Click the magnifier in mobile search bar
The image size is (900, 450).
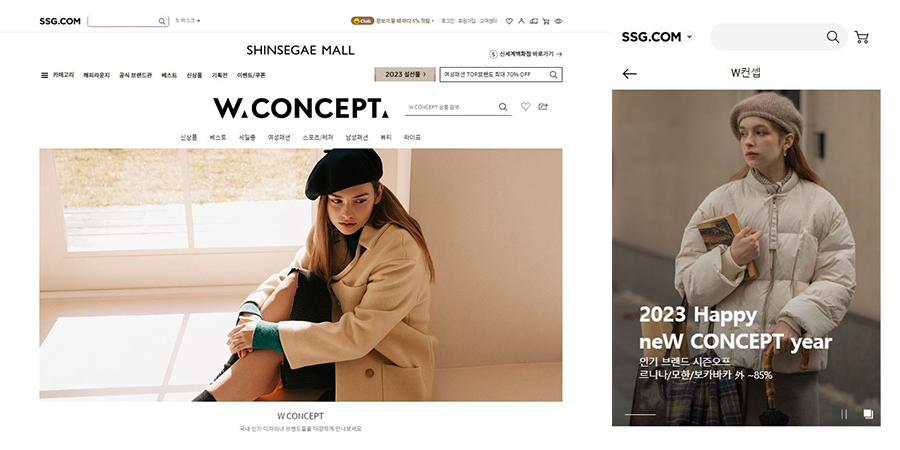click(x=833, y=37)
